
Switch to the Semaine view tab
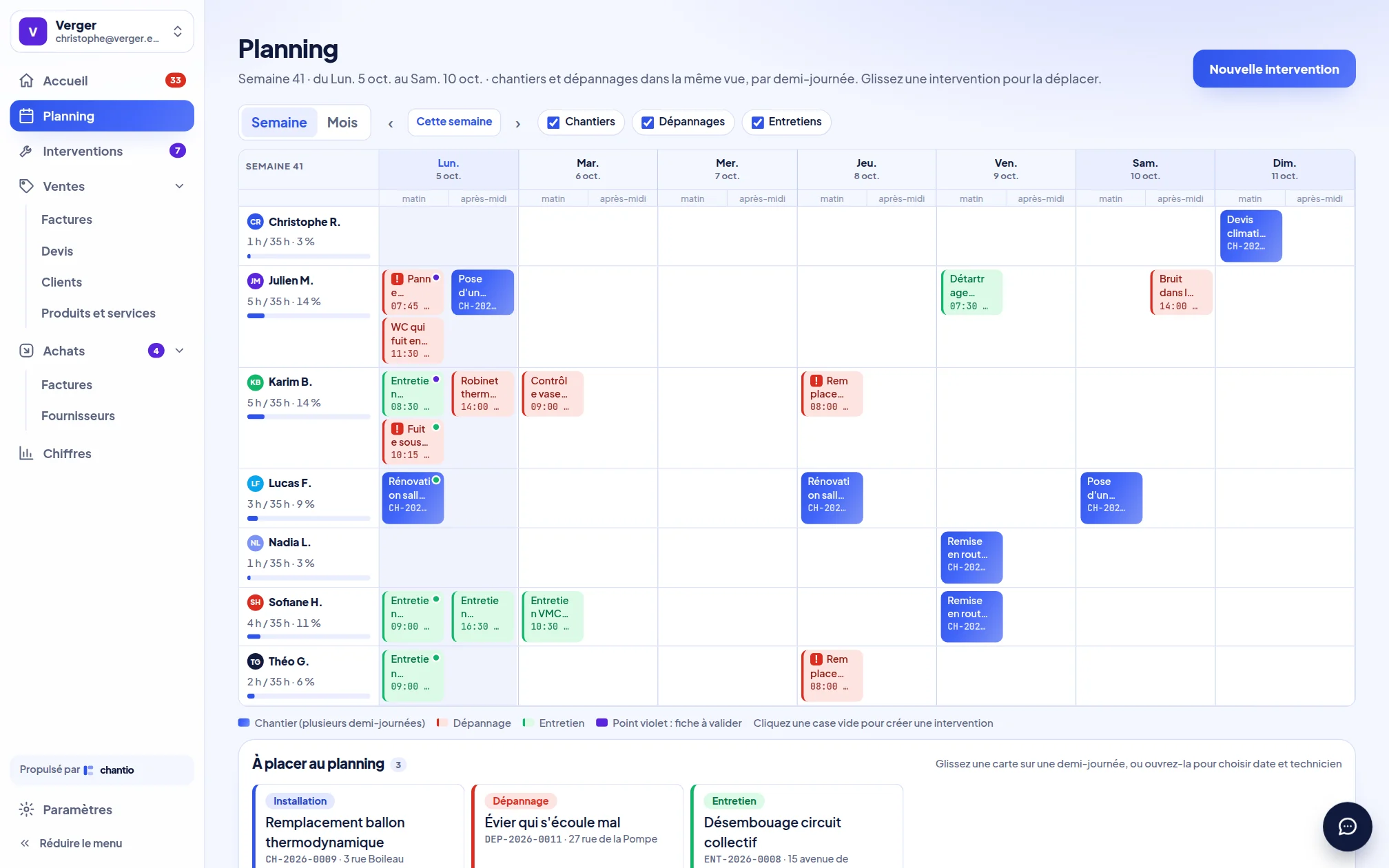[x=279, y=123]
